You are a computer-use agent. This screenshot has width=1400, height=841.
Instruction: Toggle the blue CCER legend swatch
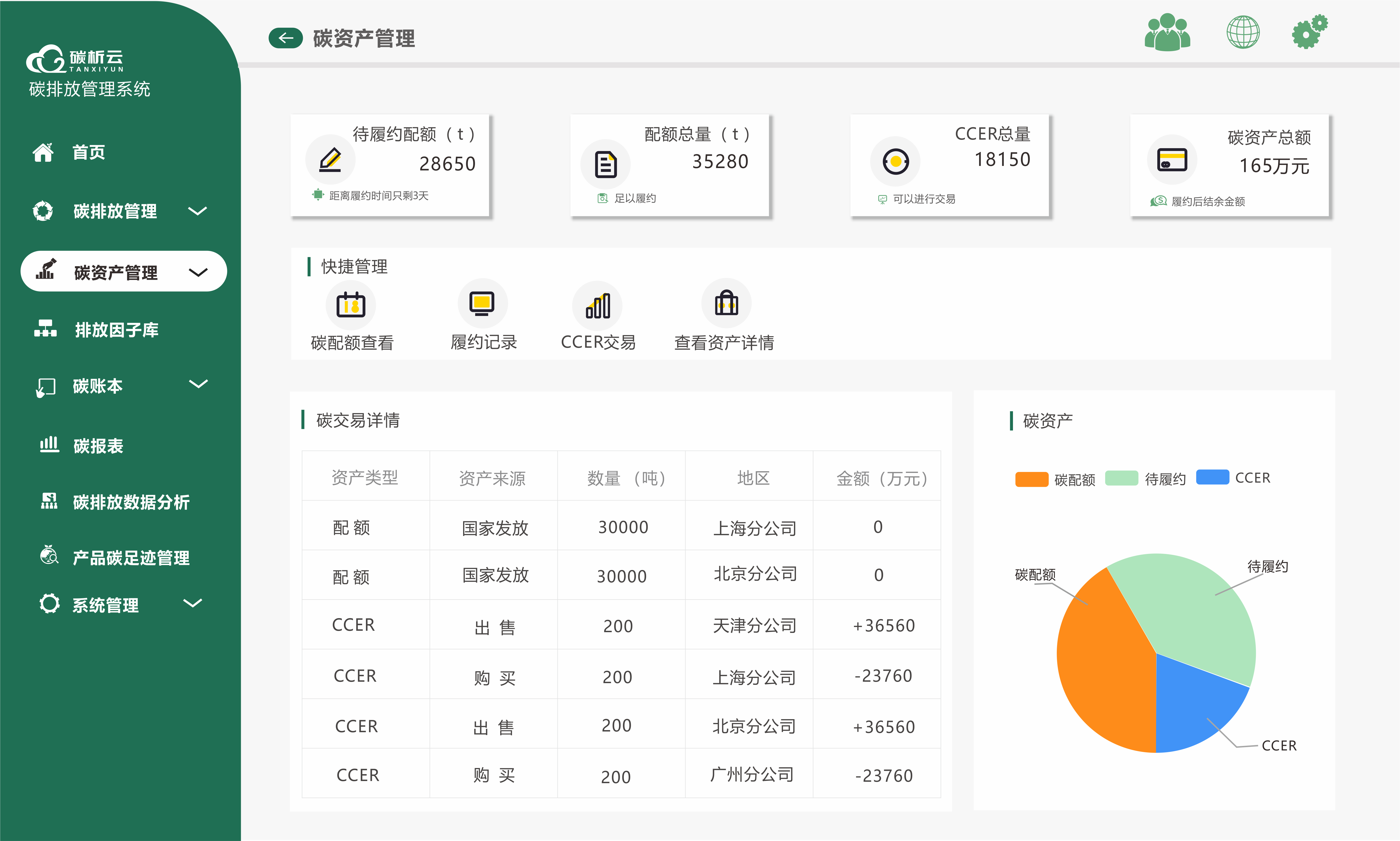(x=1213, y=477)
